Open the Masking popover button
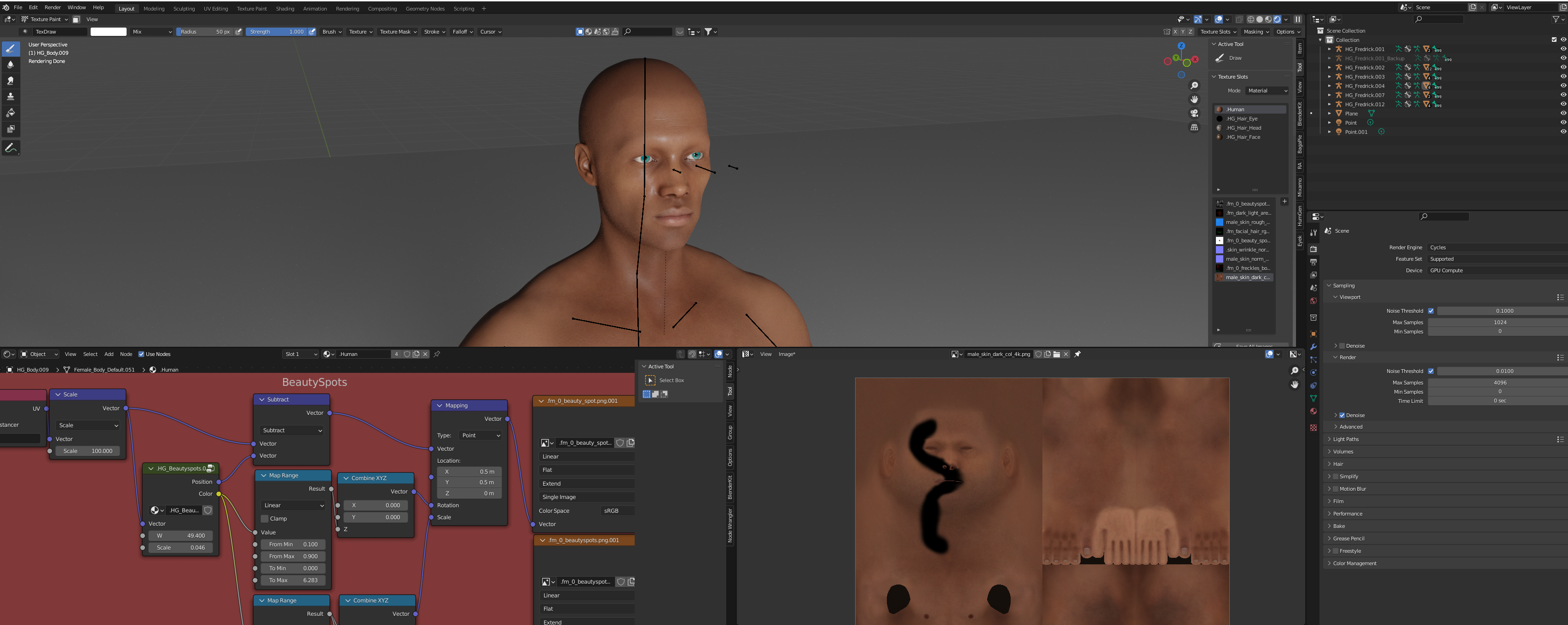Image resolution: width=1568 pixels, height=625 pixels. coord(1256,32)
